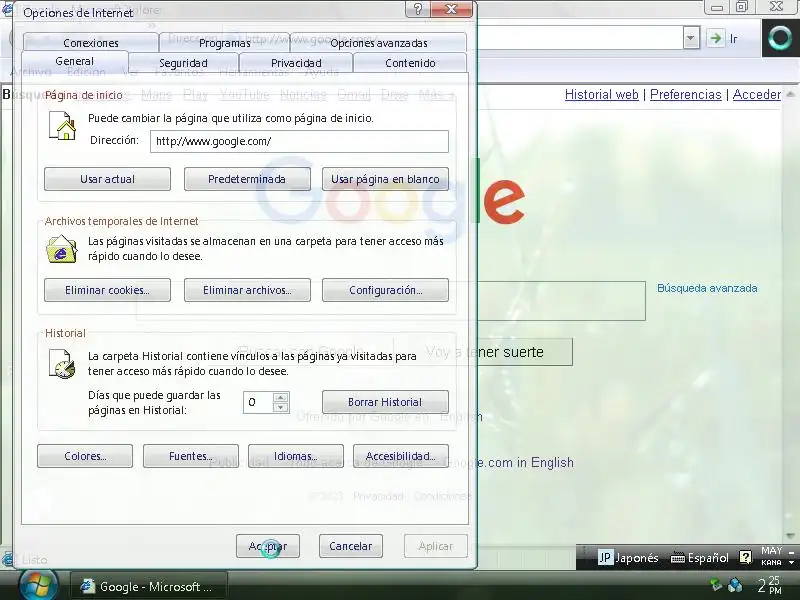The width and height of the screenshot is (800, 600).
Task: Increase history days with up arrow
Action: click(281, 397)
